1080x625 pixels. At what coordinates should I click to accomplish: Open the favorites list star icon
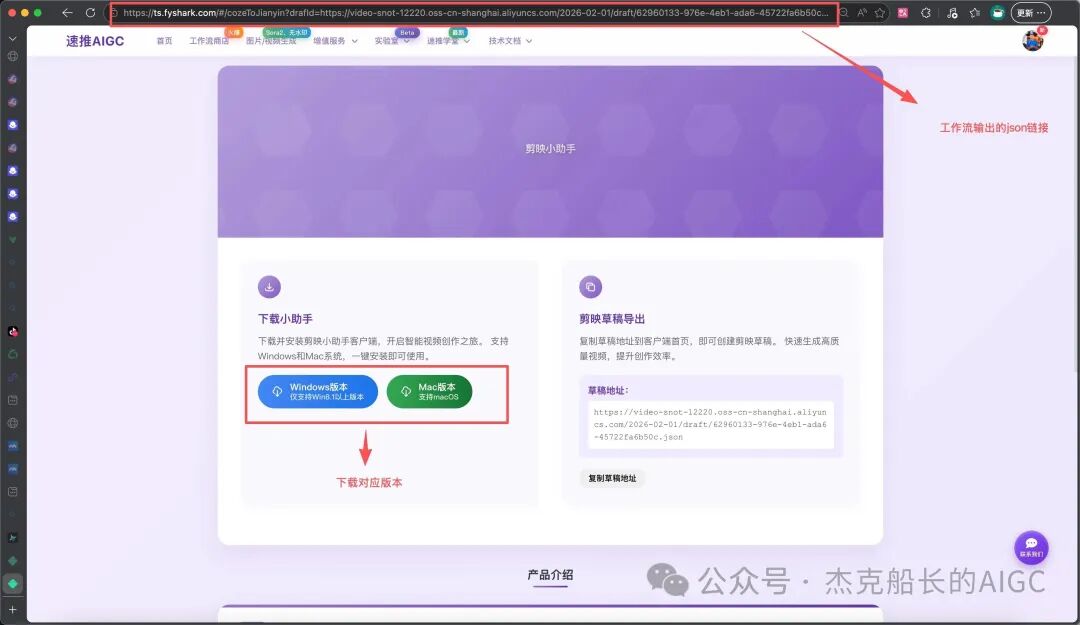tap(975, 12)
